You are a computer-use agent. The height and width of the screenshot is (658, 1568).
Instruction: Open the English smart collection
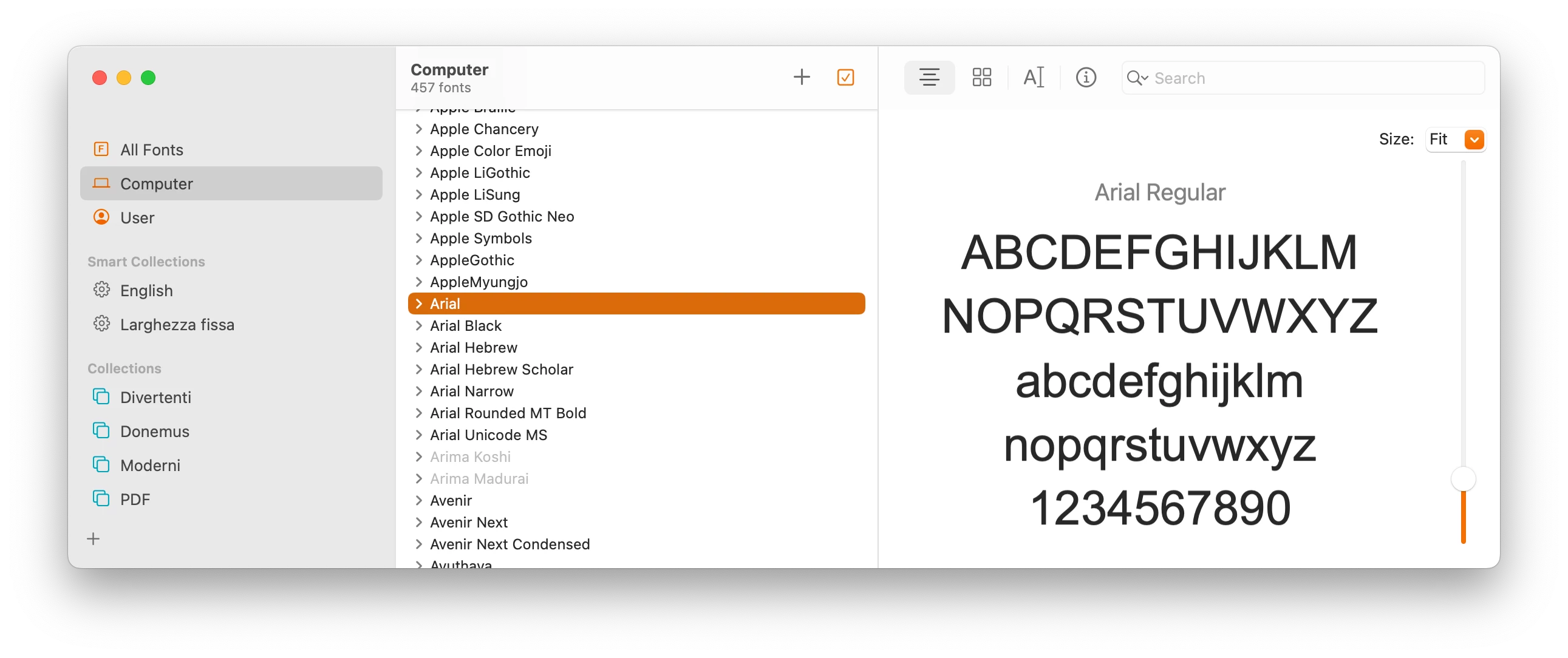tap(146, 291)
